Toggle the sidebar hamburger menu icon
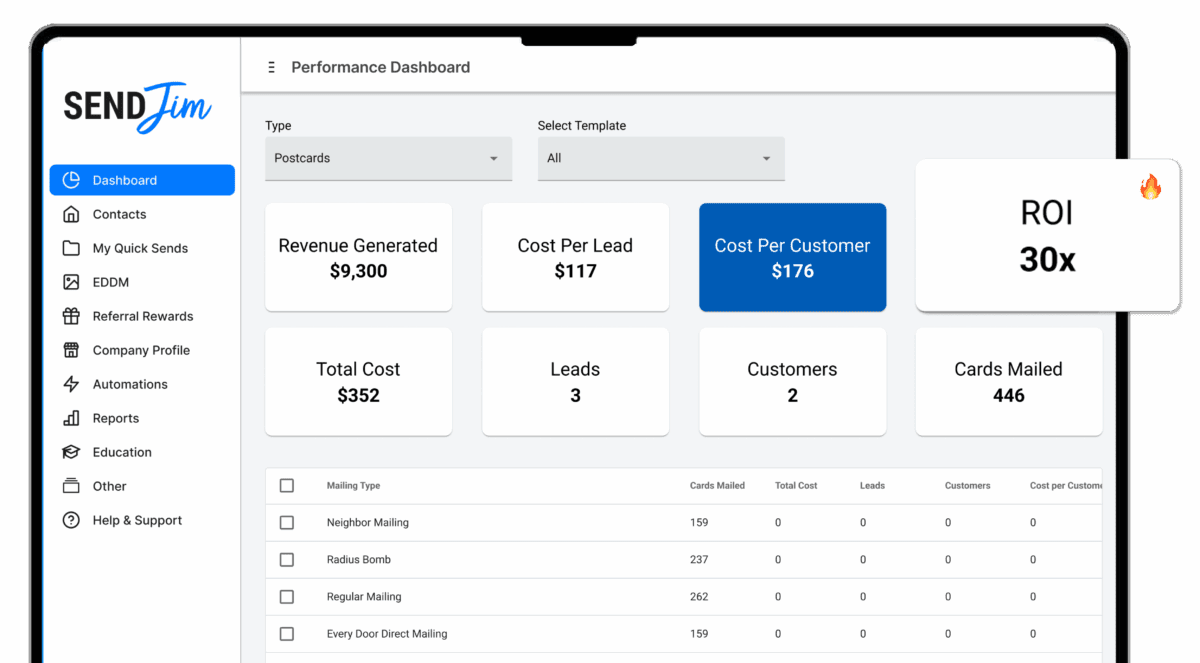 coord(271,68)
